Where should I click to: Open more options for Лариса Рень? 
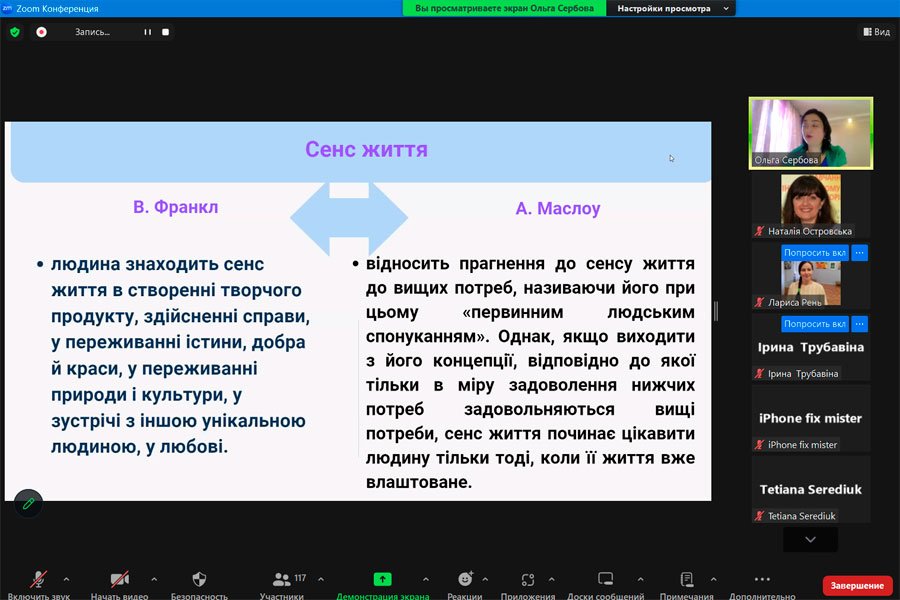coord(859,253)
